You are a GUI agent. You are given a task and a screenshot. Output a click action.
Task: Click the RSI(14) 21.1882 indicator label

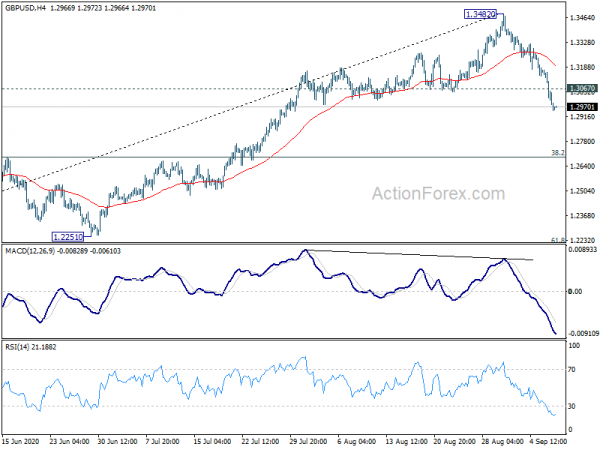31,347
